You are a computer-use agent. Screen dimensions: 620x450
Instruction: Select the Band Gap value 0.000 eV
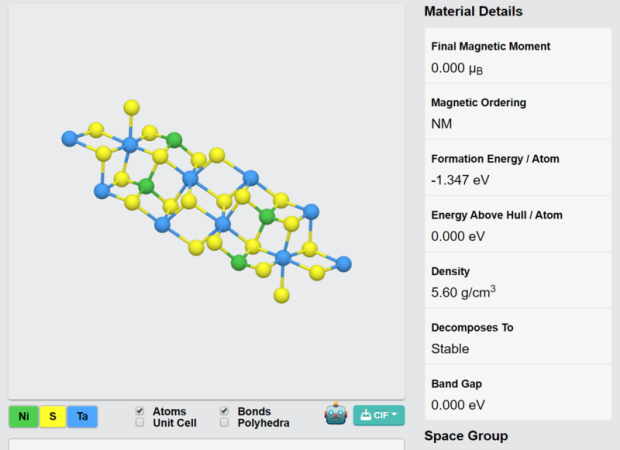point(457,405)
